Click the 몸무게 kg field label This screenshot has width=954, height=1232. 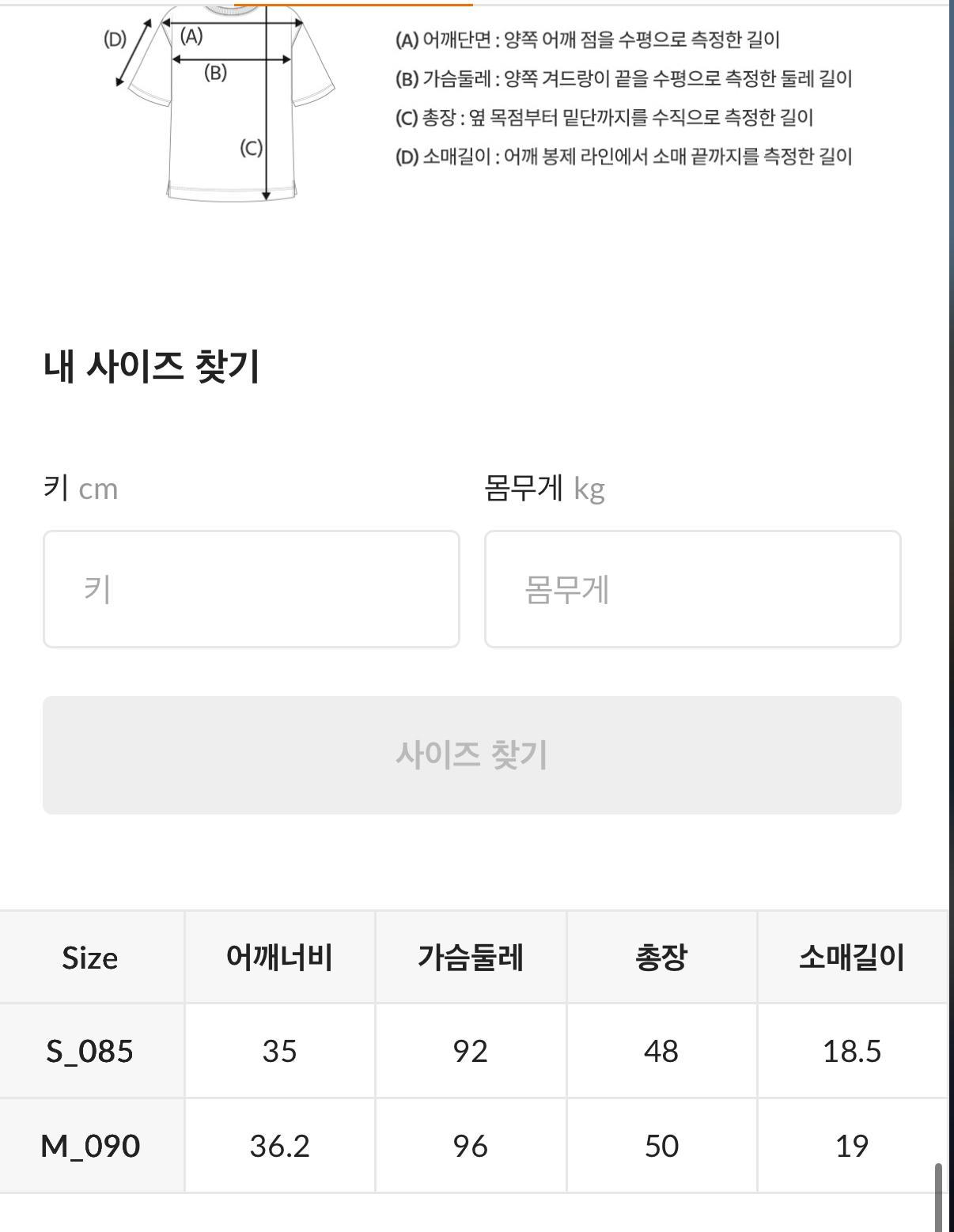pos(544,488)
